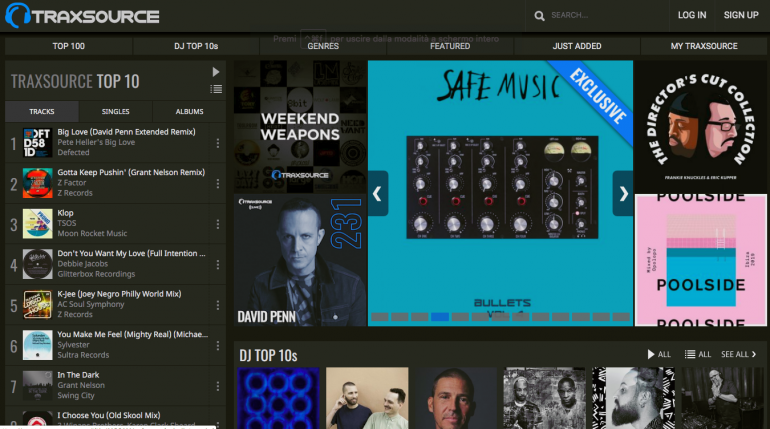This screenshot has height=429, width=770.
Task: Go to previous carousel slide
Action: [x=378, y=193]
